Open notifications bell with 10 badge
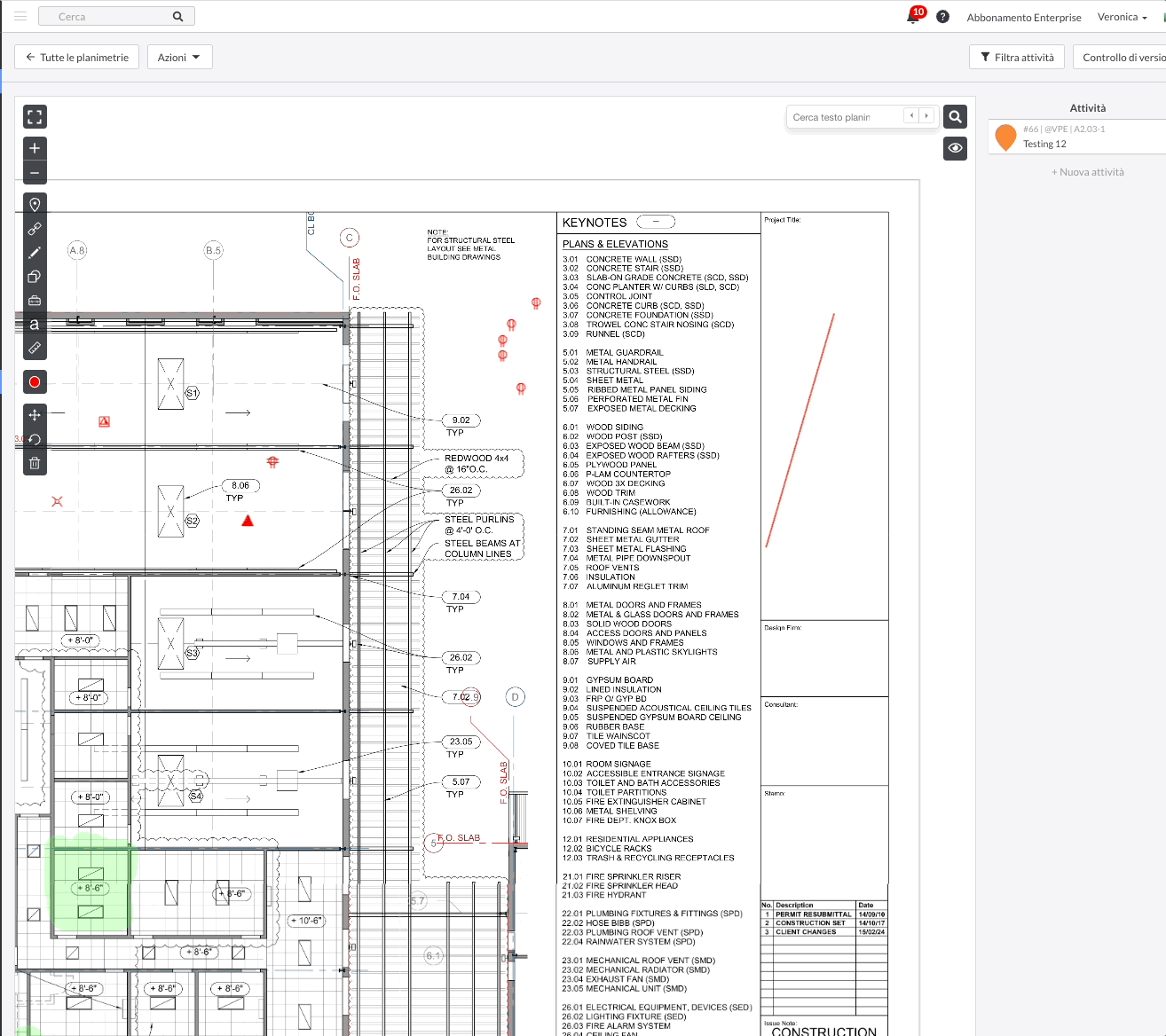1166x1036 pixels. [913, 17]
